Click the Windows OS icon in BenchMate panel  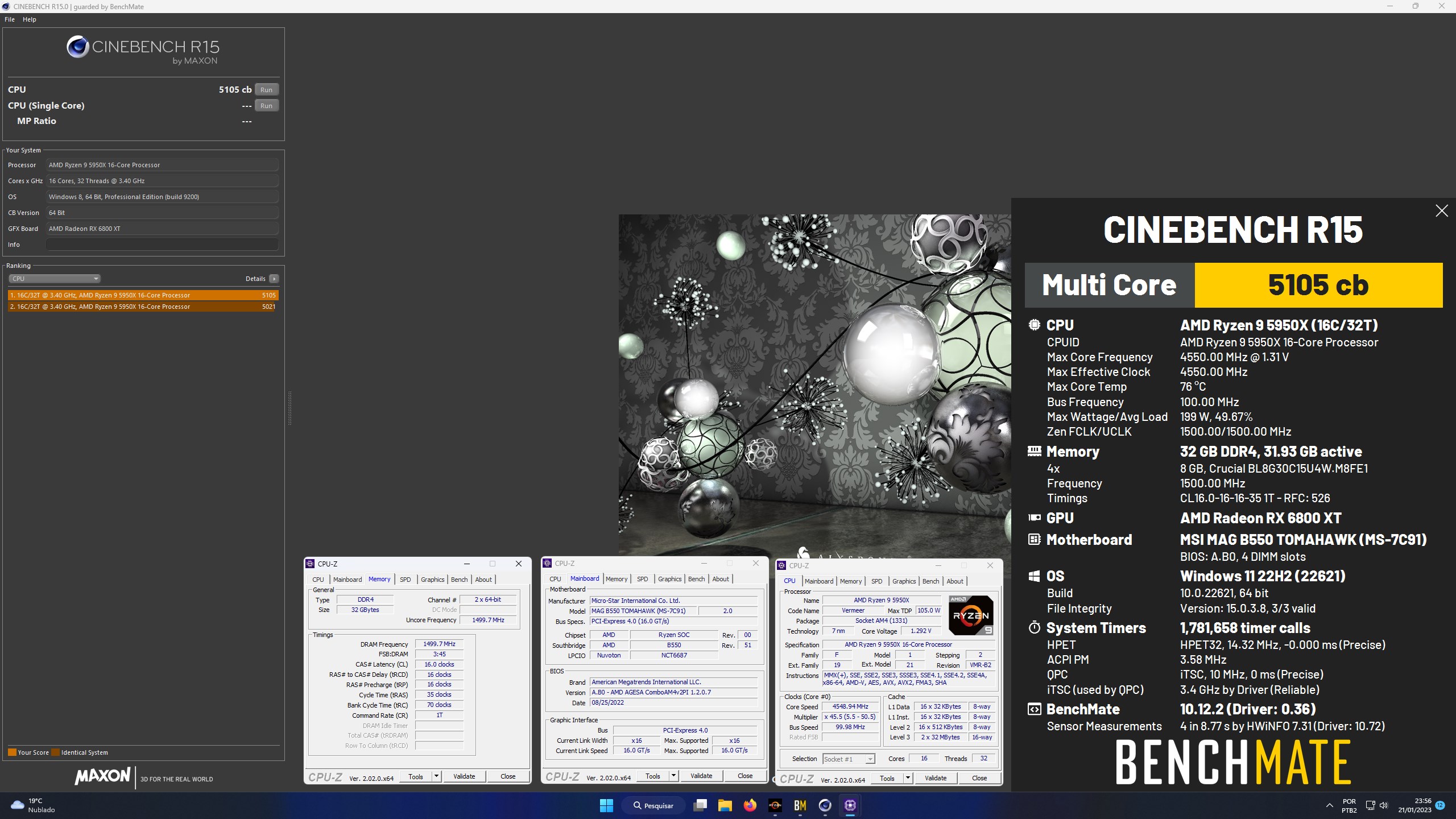pos(1034,576)
